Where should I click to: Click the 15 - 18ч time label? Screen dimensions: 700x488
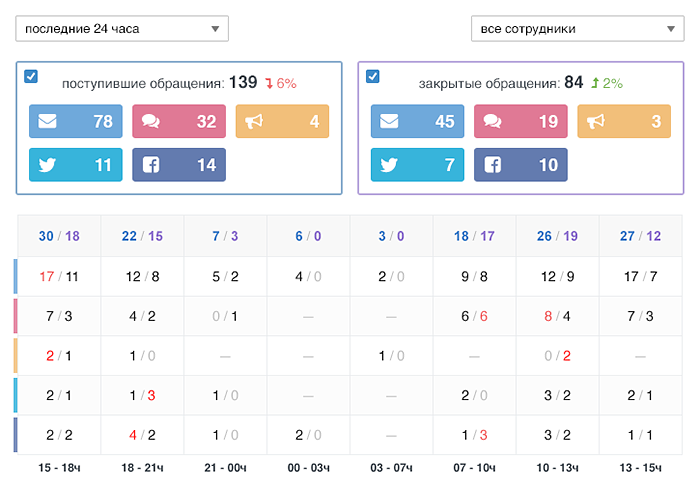coord(59,468)
